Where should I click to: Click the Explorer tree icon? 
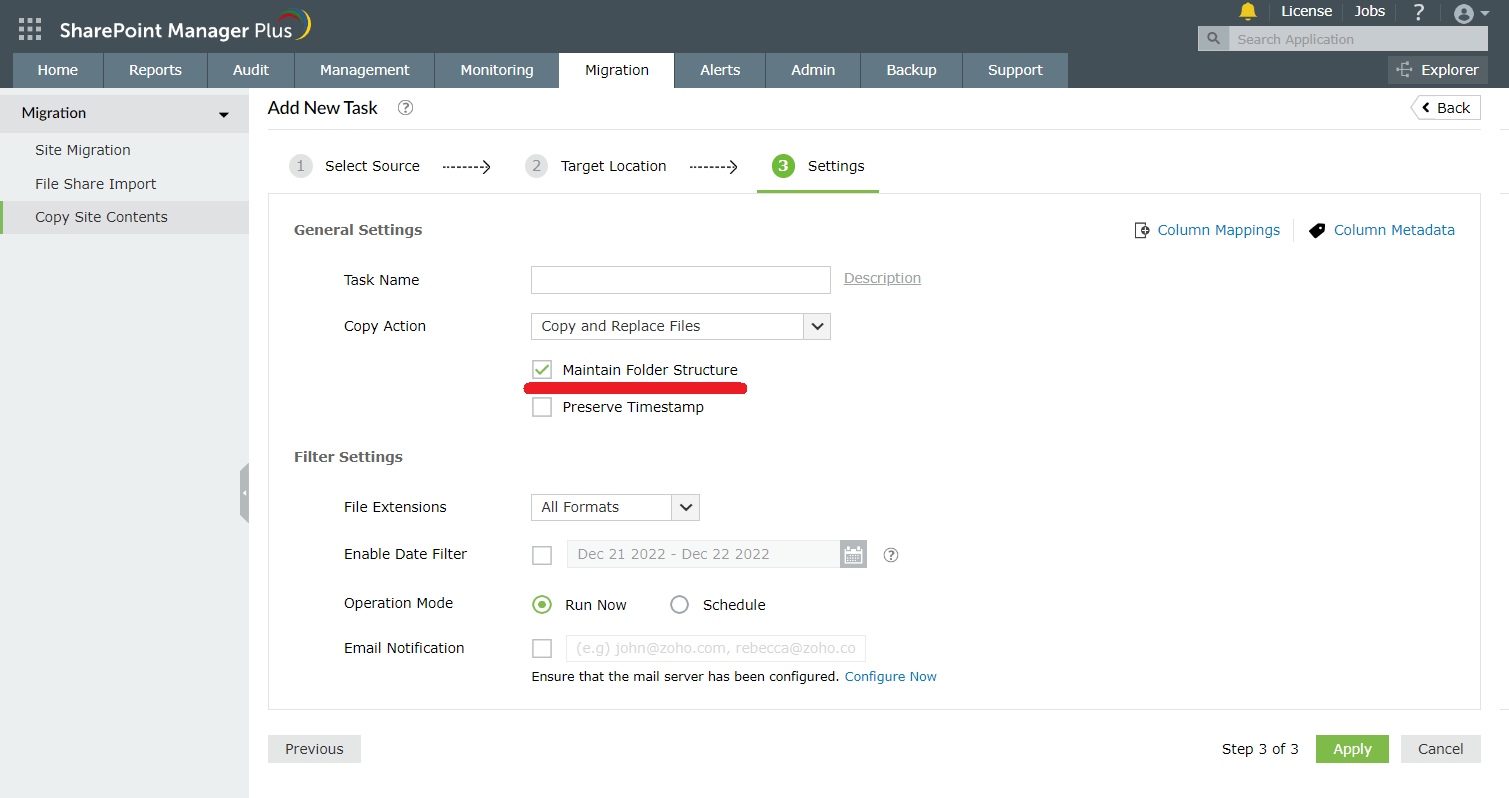[x=1405, y=70]
